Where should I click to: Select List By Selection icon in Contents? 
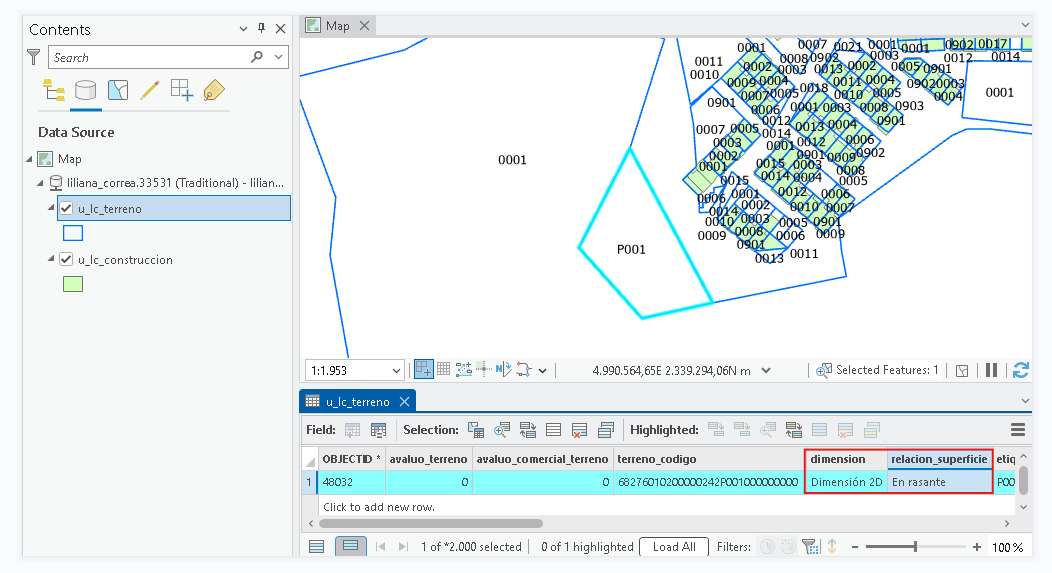tap(117, 90)
